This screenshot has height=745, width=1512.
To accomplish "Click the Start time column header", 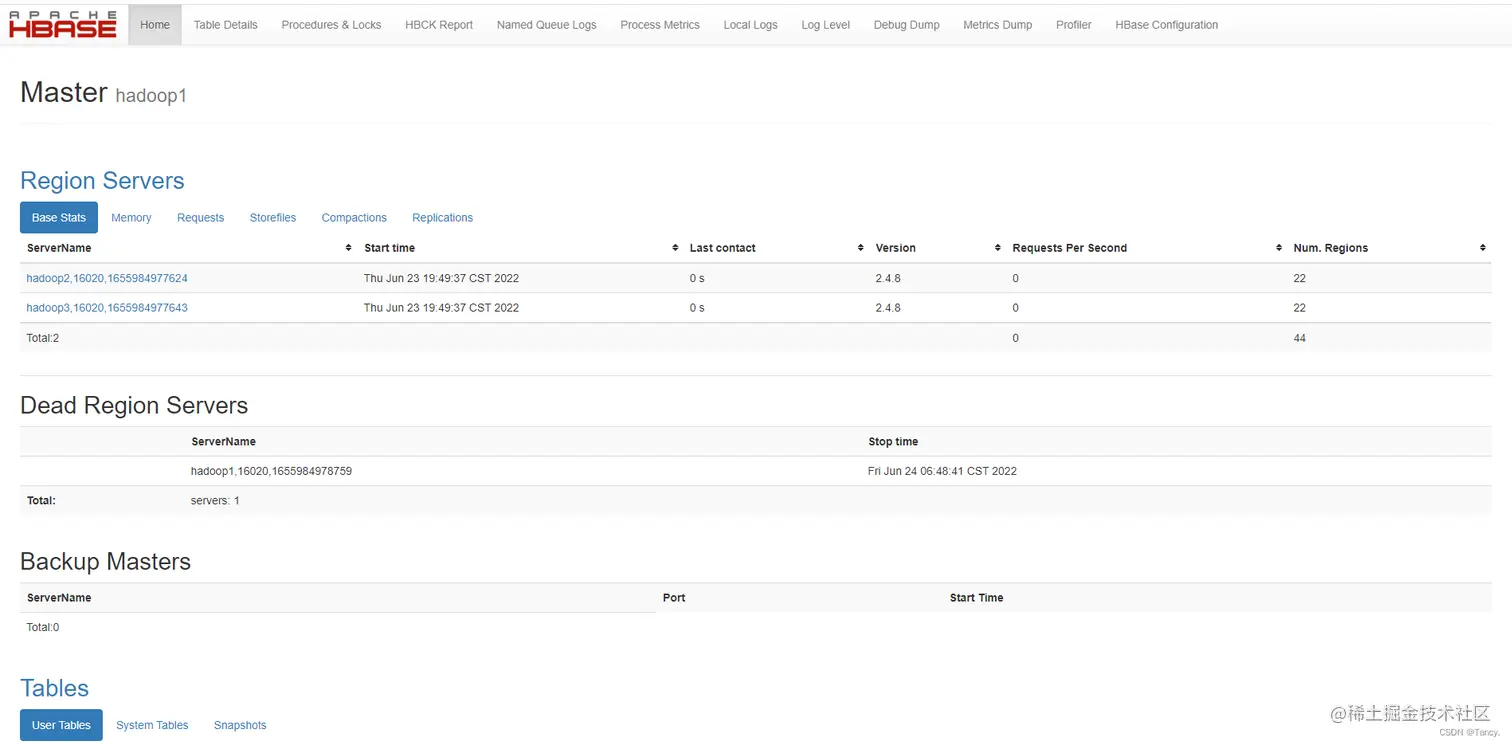I will click(389, 248).
